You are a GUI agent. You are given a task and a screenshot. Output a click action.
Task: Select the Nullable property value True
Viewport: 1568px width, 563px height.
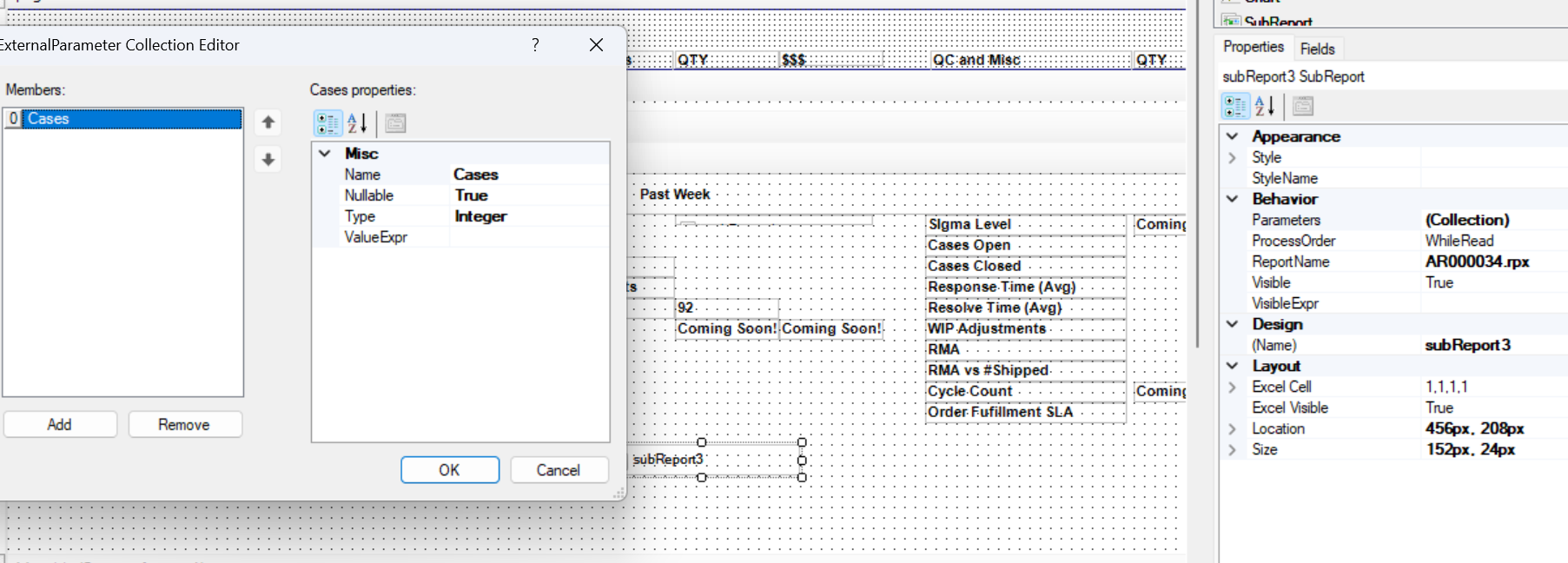529,195
